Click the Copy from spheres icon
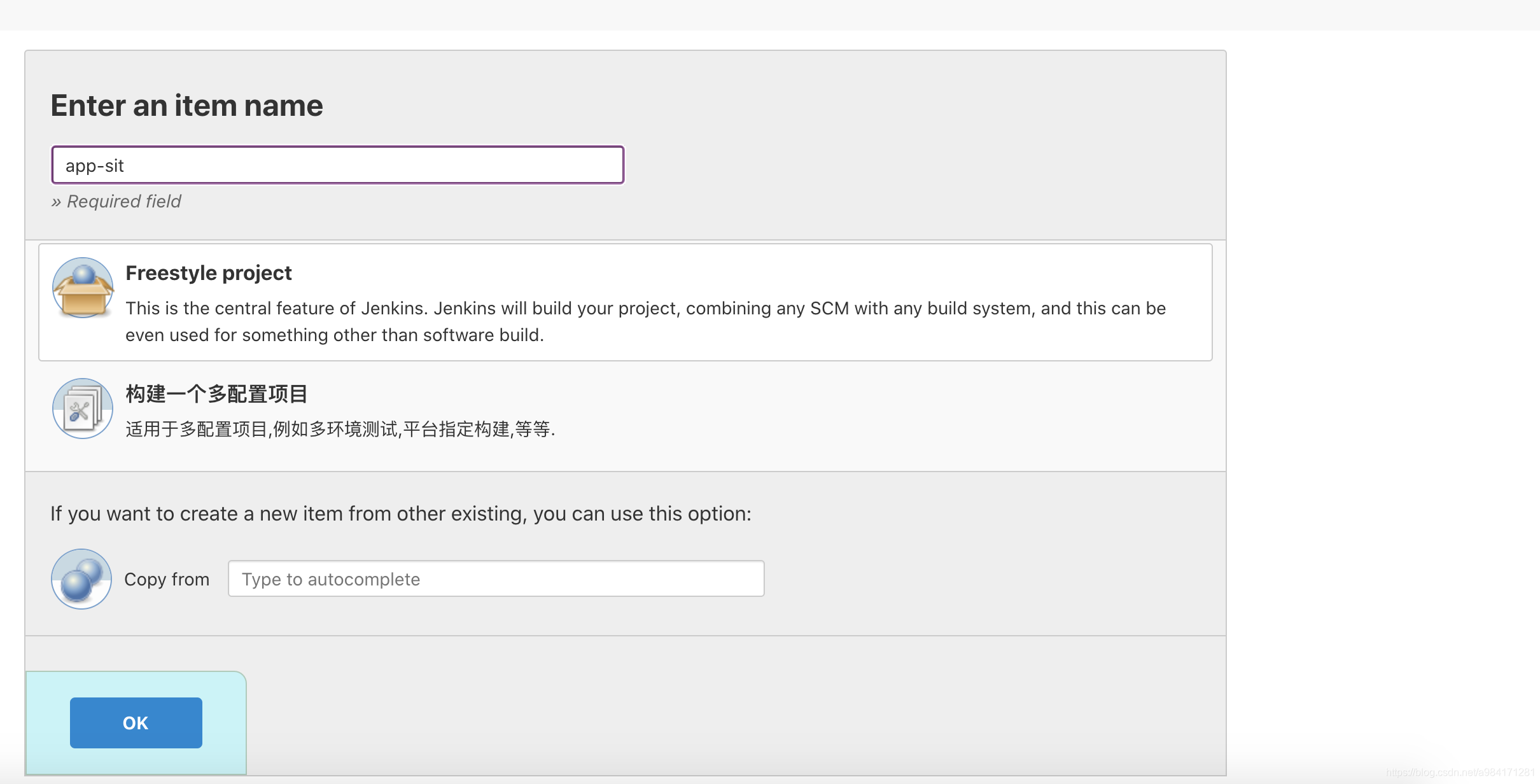 click(81, 579)
